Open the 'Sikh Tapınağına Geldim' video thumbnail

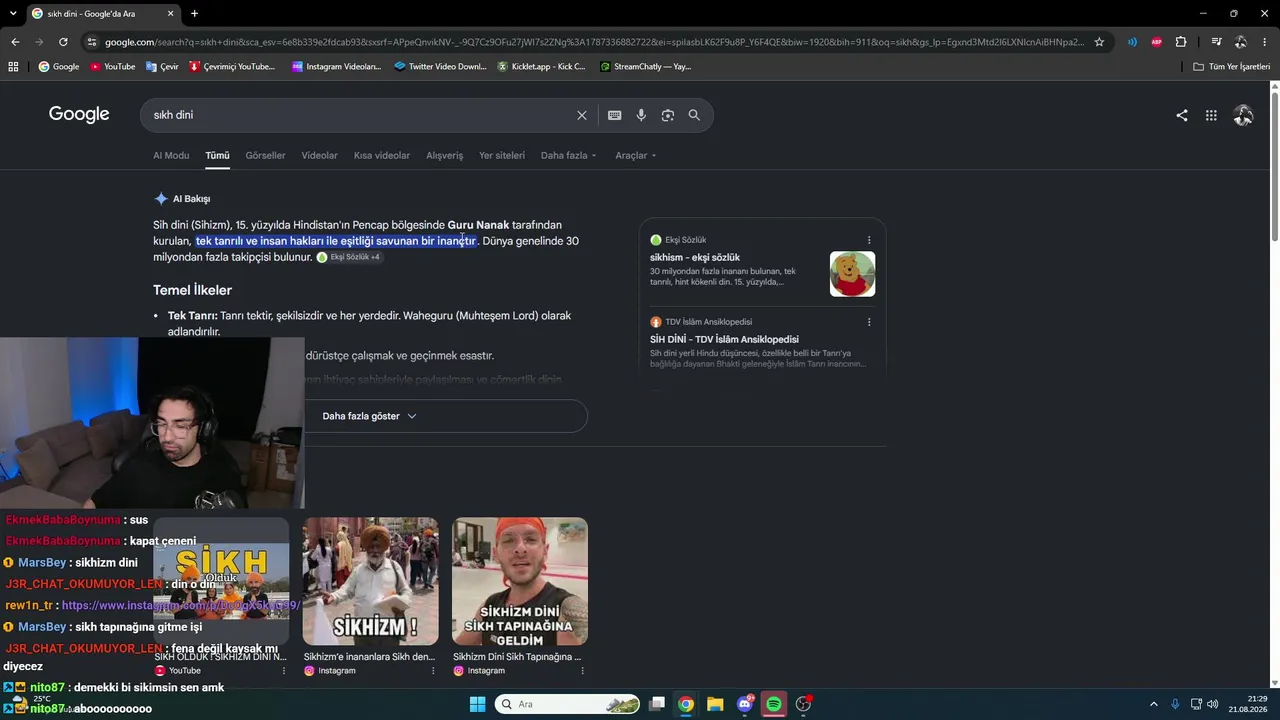(x=520, y=581)
